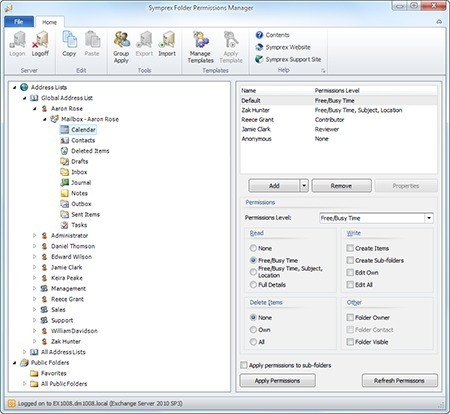
Task: Expand the Daniel Thomson node
Action: 34,246
